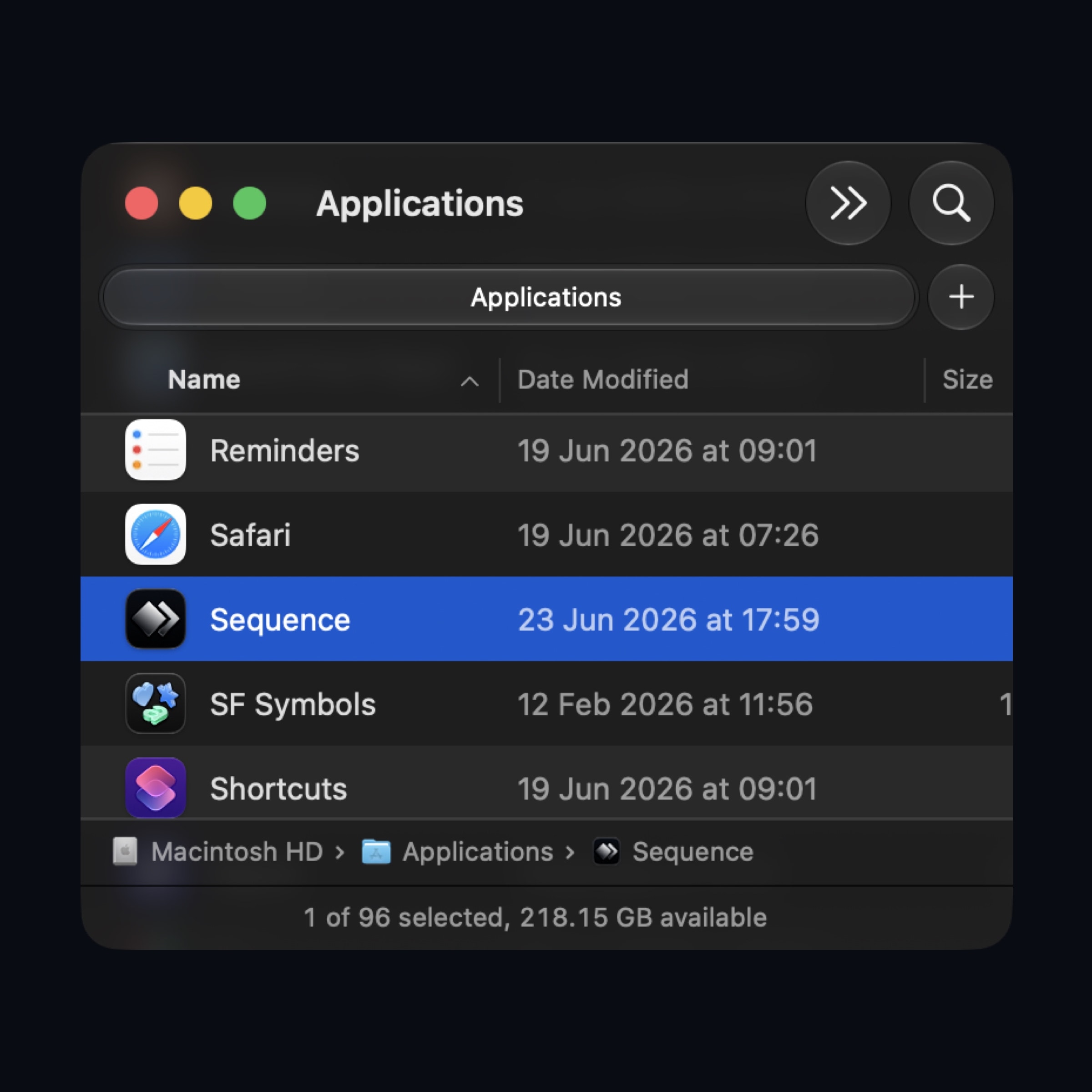Click date 23 Jun 2026 at 17:59

coord(669,619)
